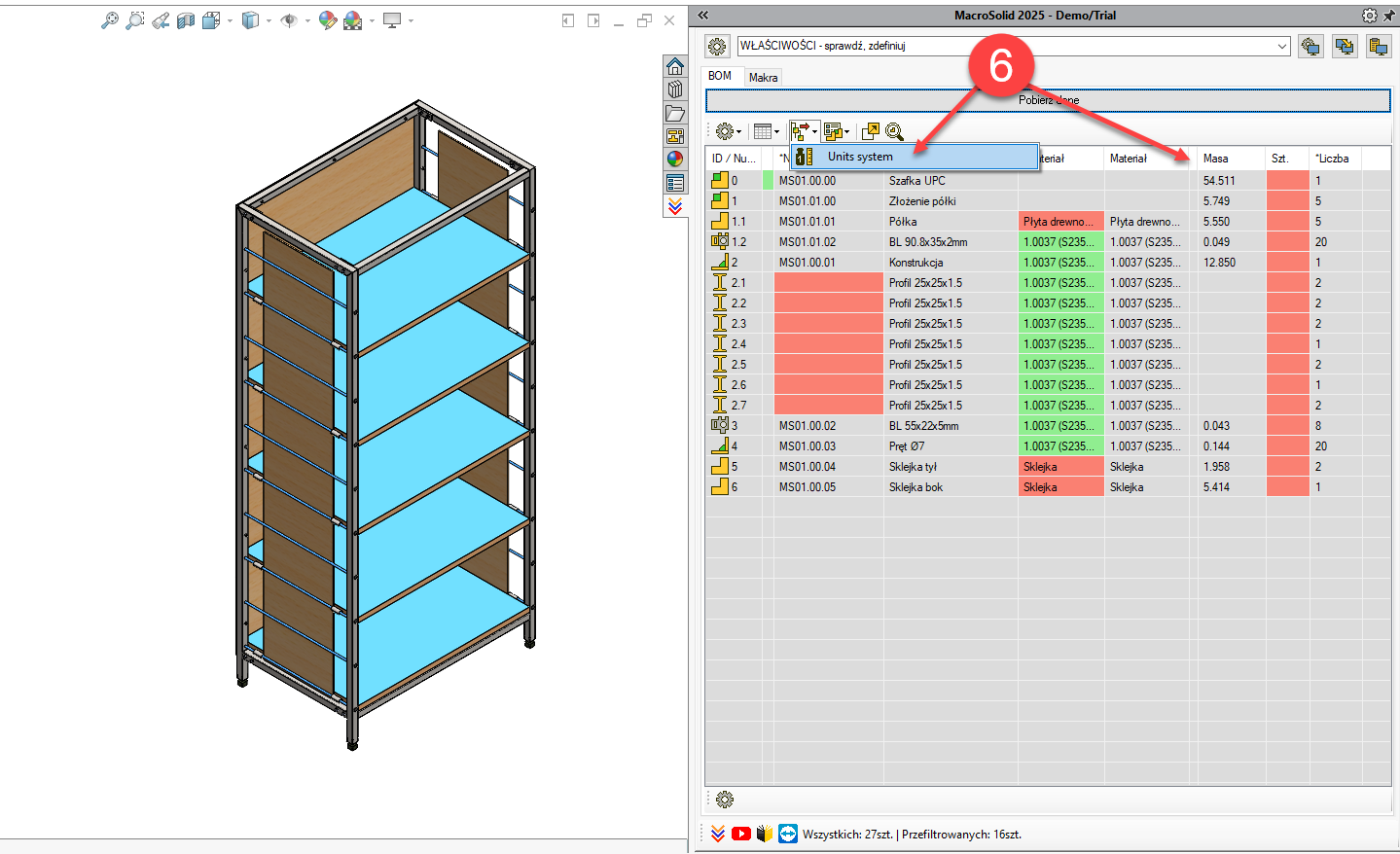The height and width of the screenshot is (854, 1400).
Task: Click red empty number cell in row 2.1
Action: [828, 283]
